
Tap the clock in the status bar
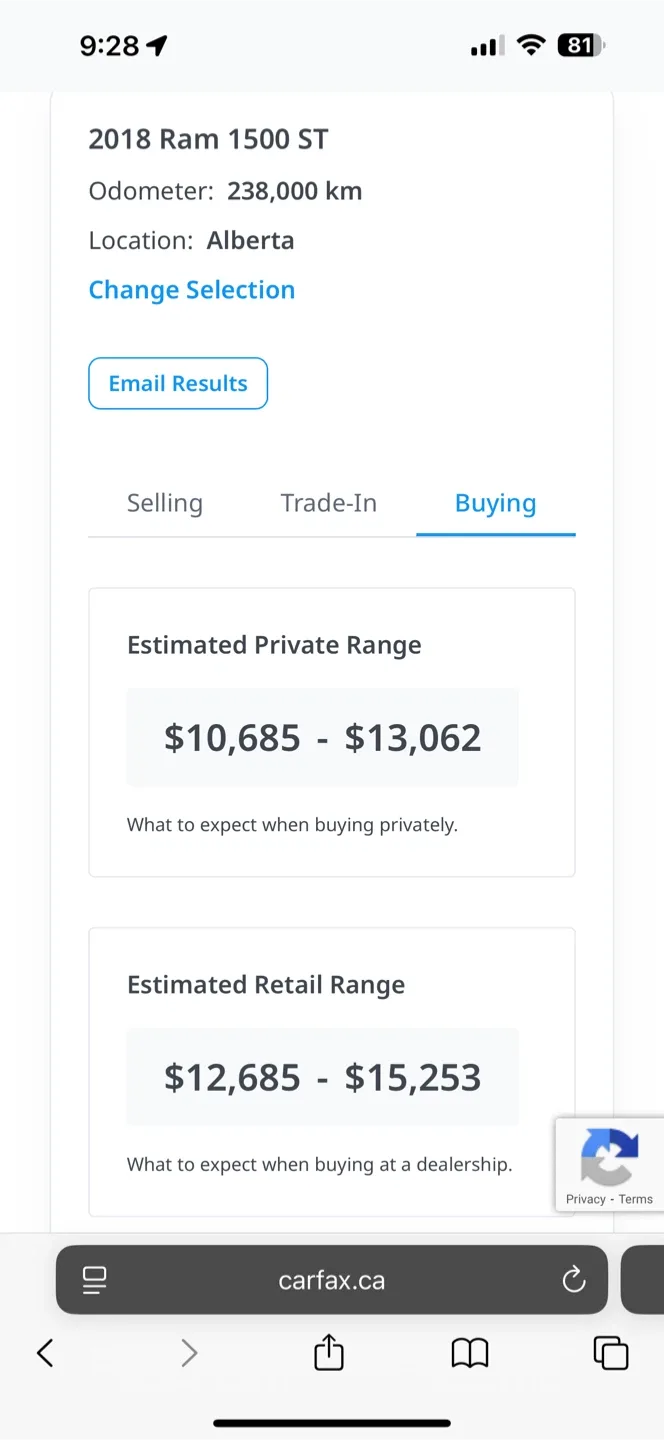(x=110, y=45)
